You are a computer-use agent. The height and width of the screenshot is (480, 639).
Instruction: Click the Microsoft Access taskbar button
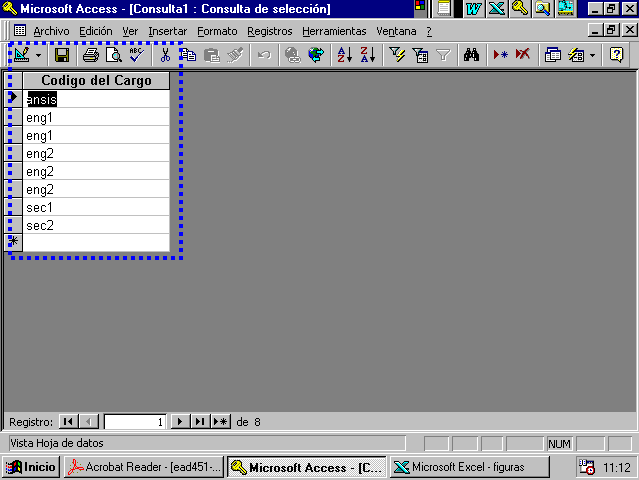[x=306, y=467]
